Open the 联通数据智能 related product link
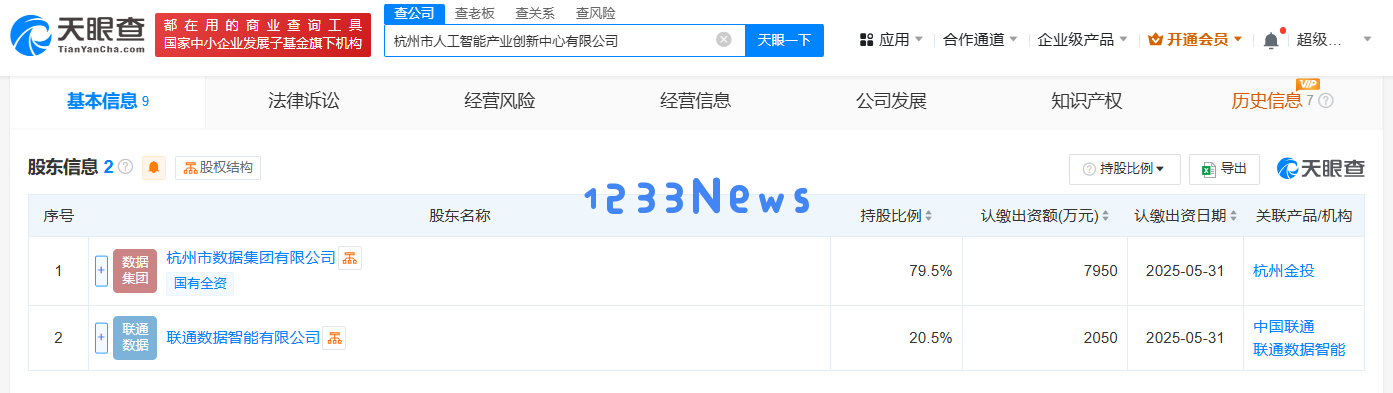 1299,350
